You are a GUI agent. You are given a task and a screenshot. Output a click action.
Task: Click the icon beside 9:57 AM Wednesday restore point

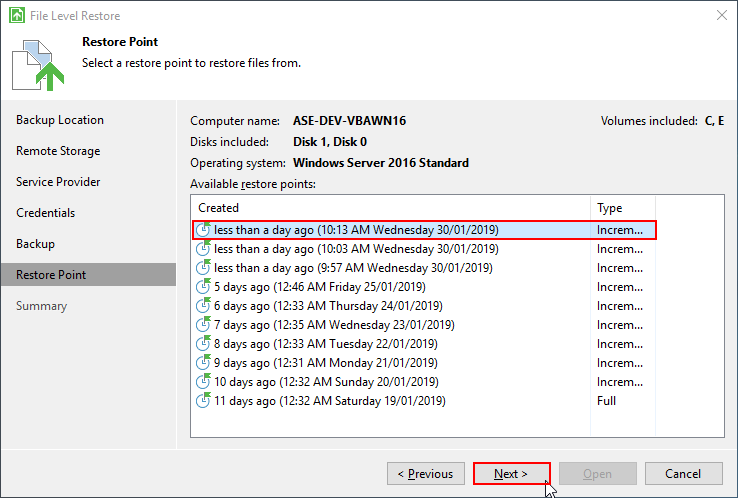coord(204,268)
